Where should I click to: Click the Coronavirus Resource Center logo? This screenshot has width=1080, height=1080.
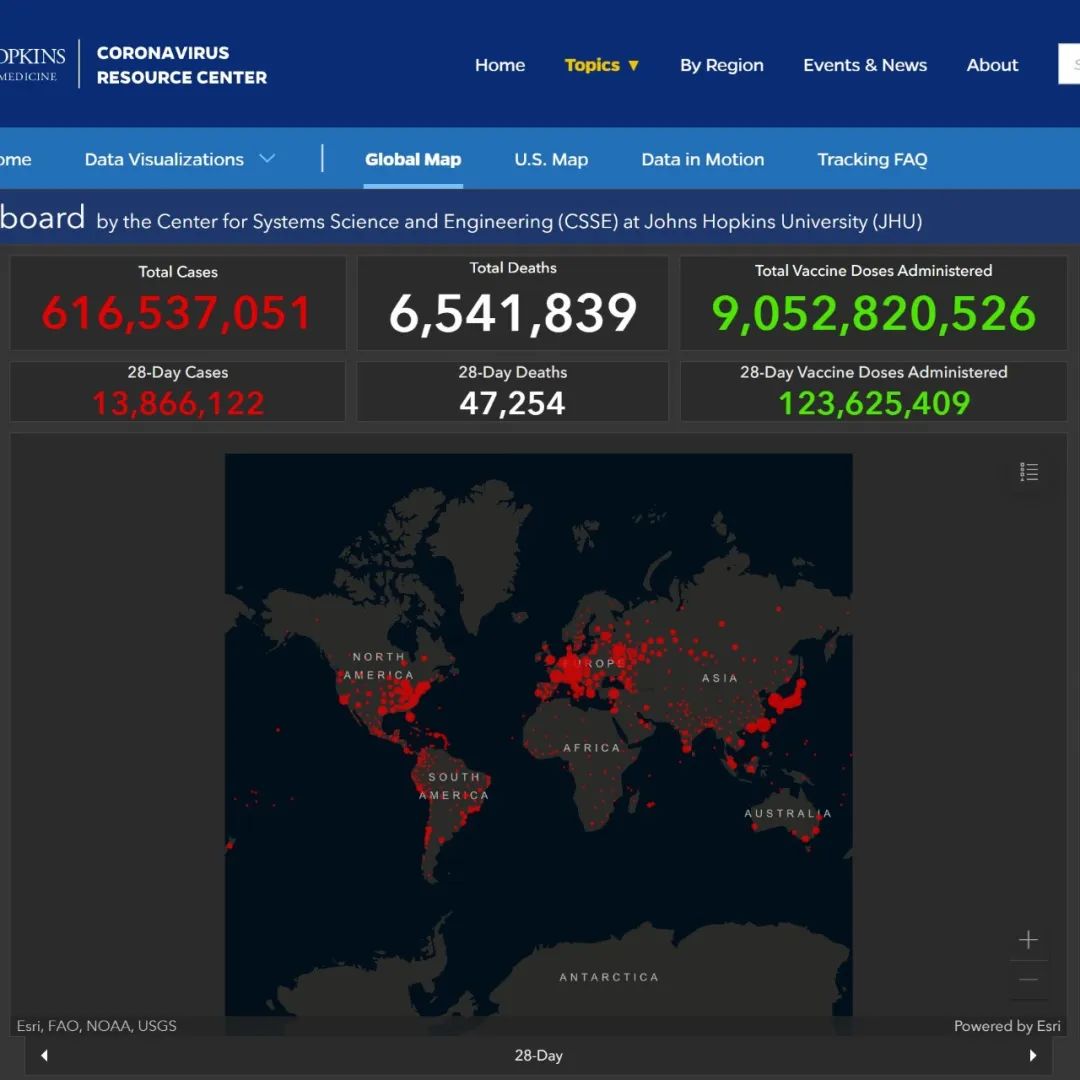pos(181,65)
